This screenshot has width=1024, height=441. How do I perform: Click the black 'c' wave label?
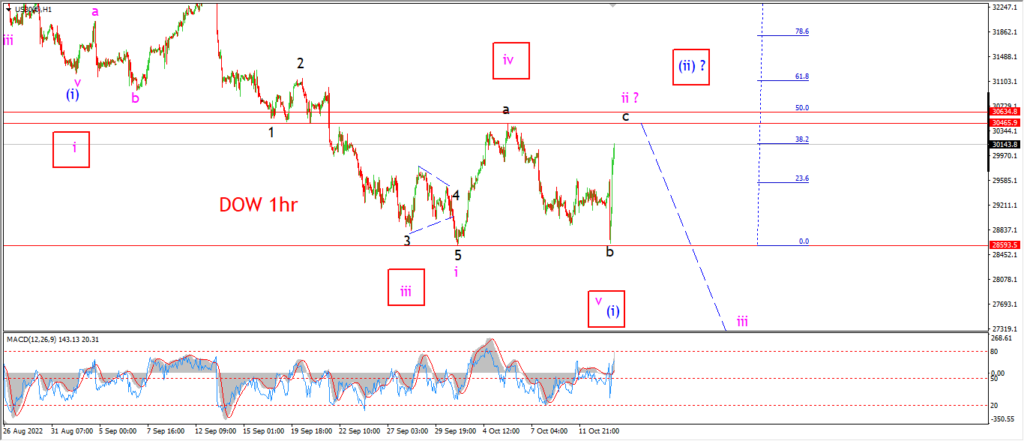626,117
